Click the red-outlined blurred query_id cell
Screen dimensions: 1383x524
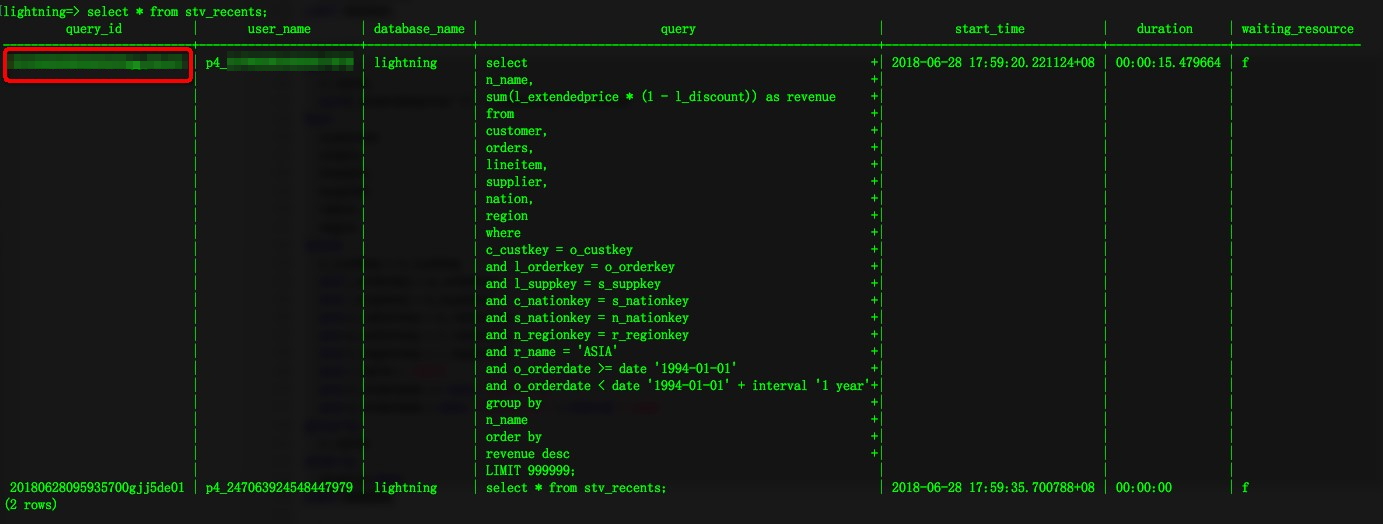pos(97,64)
